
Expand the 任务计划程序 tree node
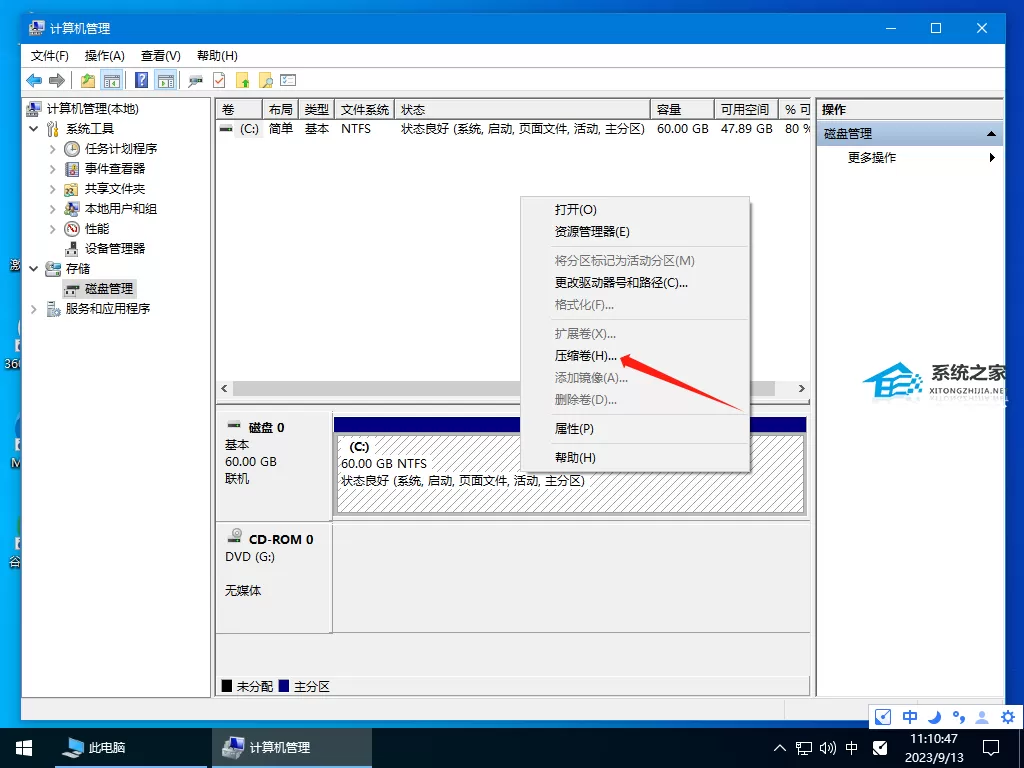tap(52, 149)
